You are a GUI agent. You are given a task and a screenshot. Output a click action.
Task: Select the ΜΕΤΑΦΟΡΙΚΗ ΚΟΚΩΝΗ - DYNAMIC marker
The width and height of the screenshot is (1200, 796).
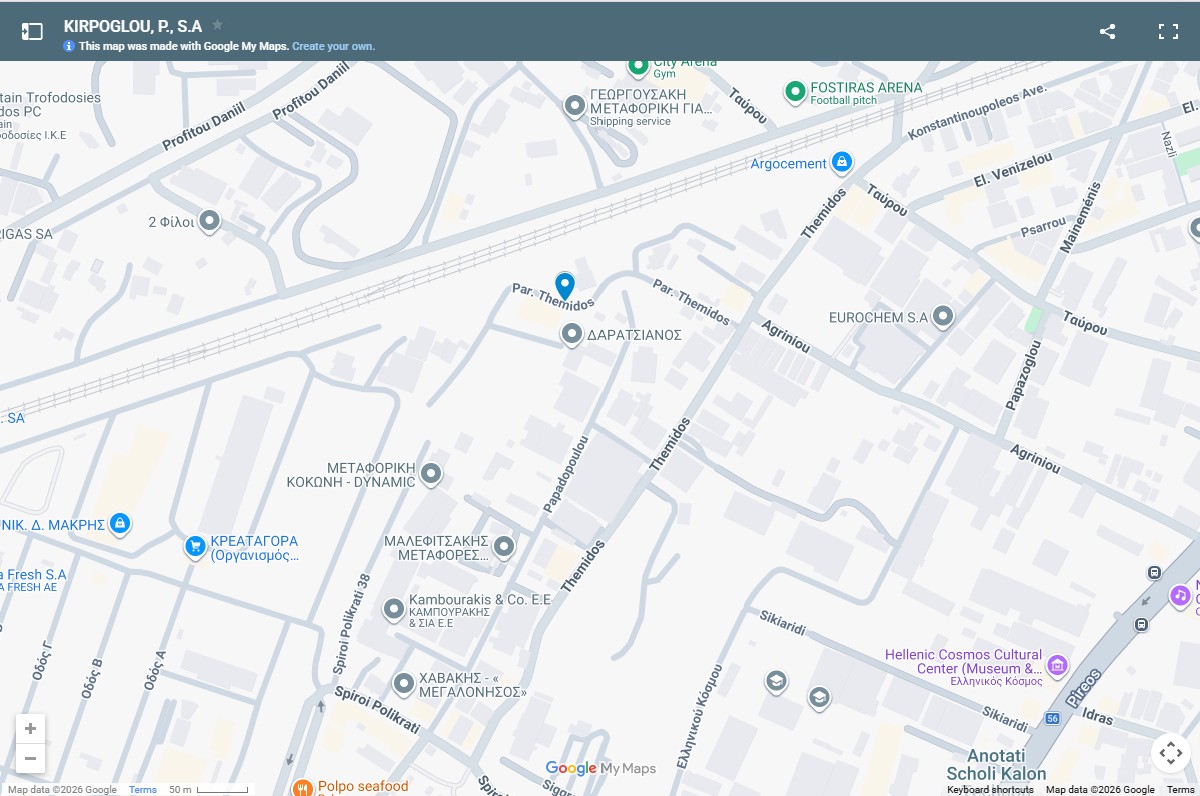431,473
